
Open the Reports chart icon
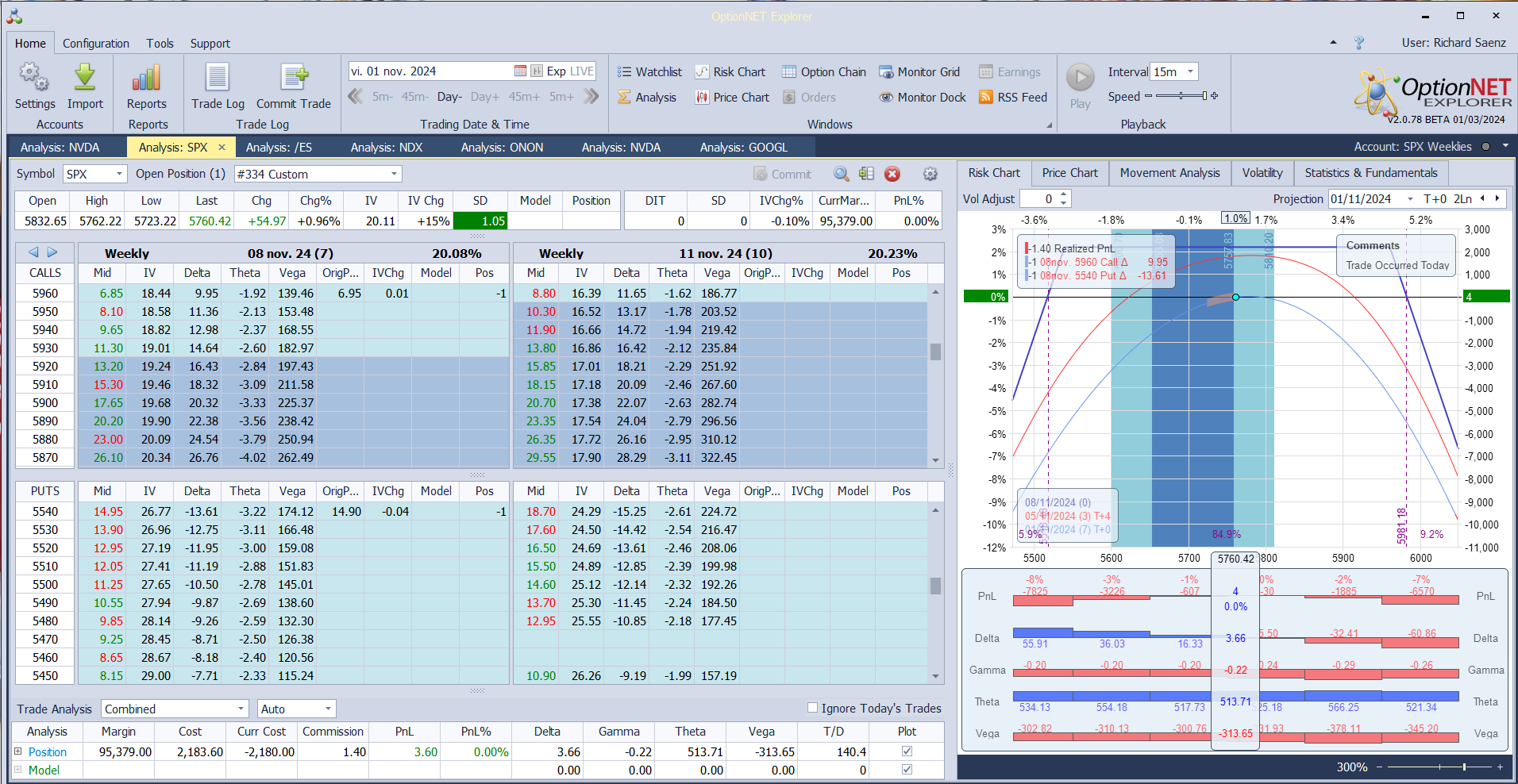(147, 78)
